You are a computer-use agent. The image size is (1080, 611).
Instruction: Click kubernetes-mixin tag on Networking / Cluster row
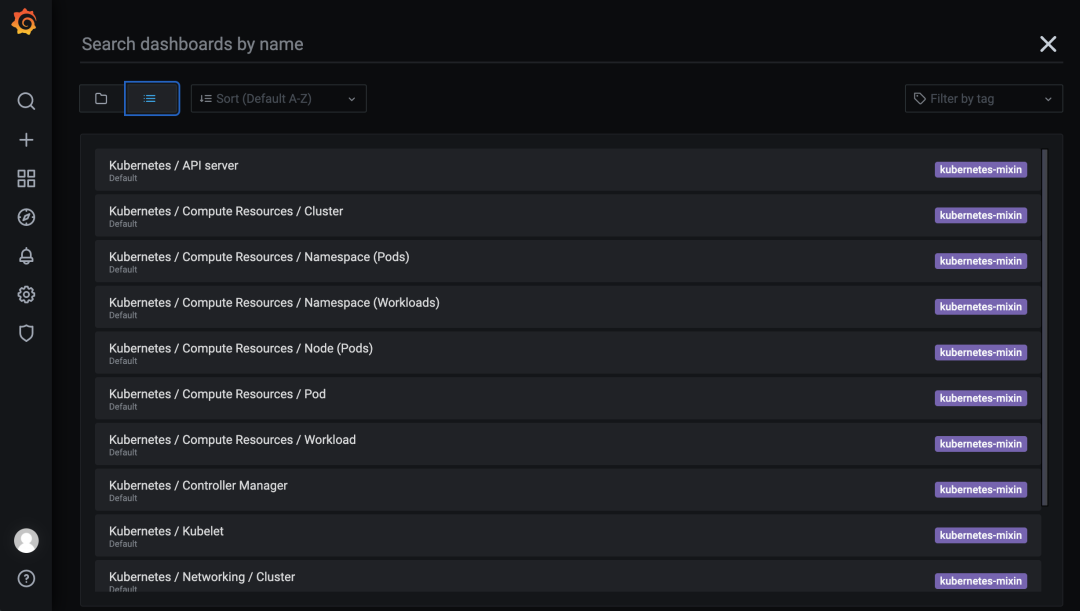point(981,581)
